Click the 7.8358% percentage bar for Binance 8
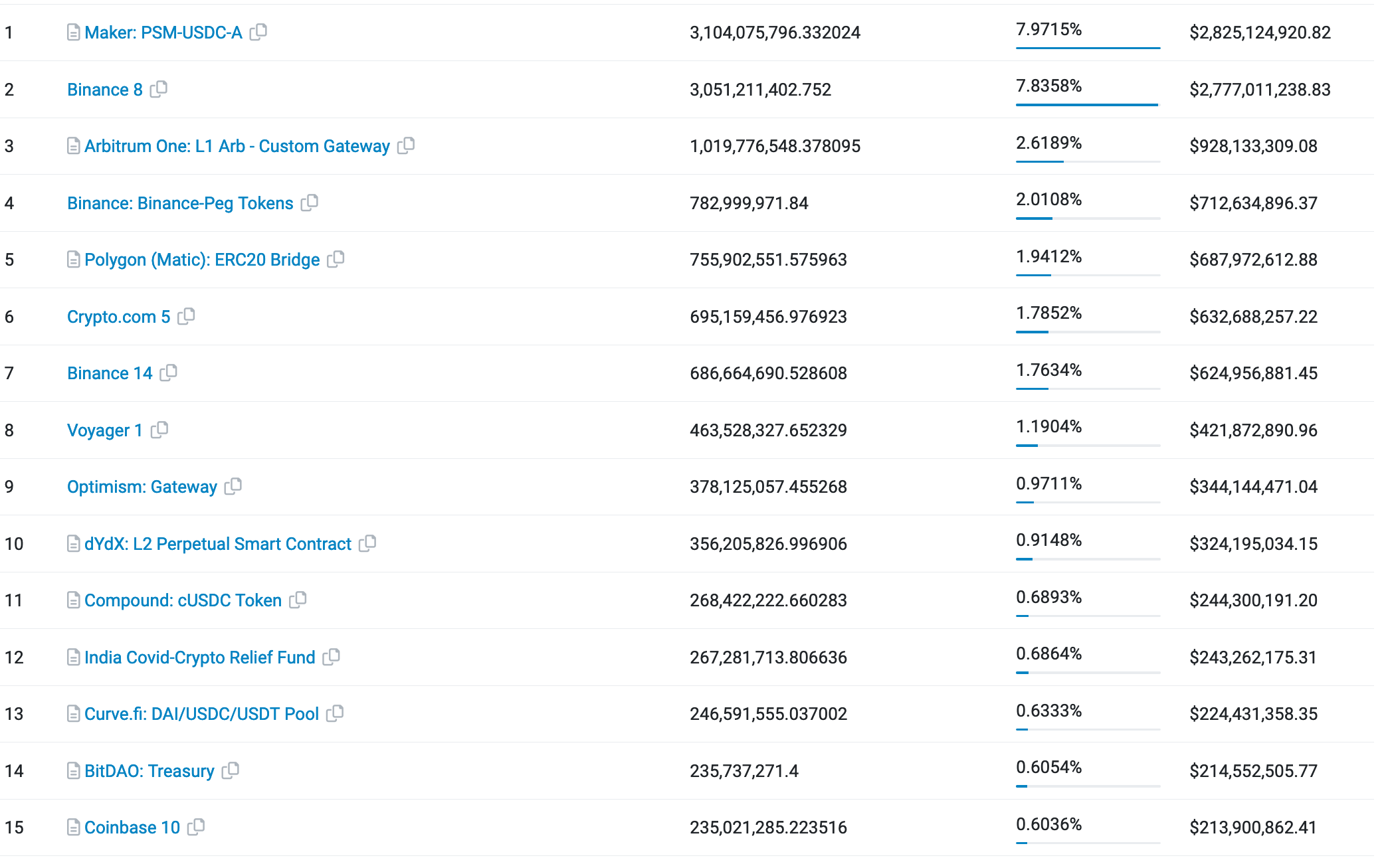This screenshot has height=868, width=1388. point(1088,105)
